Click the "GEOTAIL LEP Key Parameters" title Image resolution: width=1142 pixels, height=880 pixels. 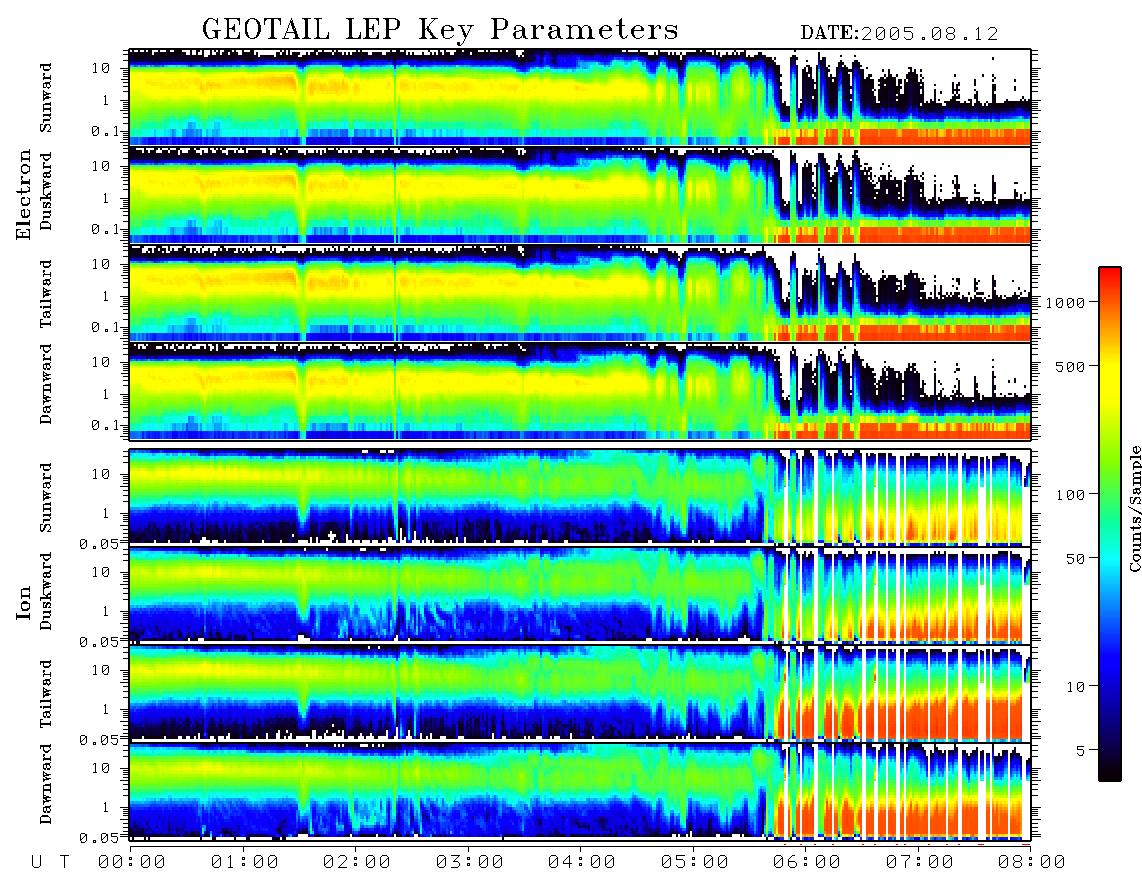(x=440, y=30)
